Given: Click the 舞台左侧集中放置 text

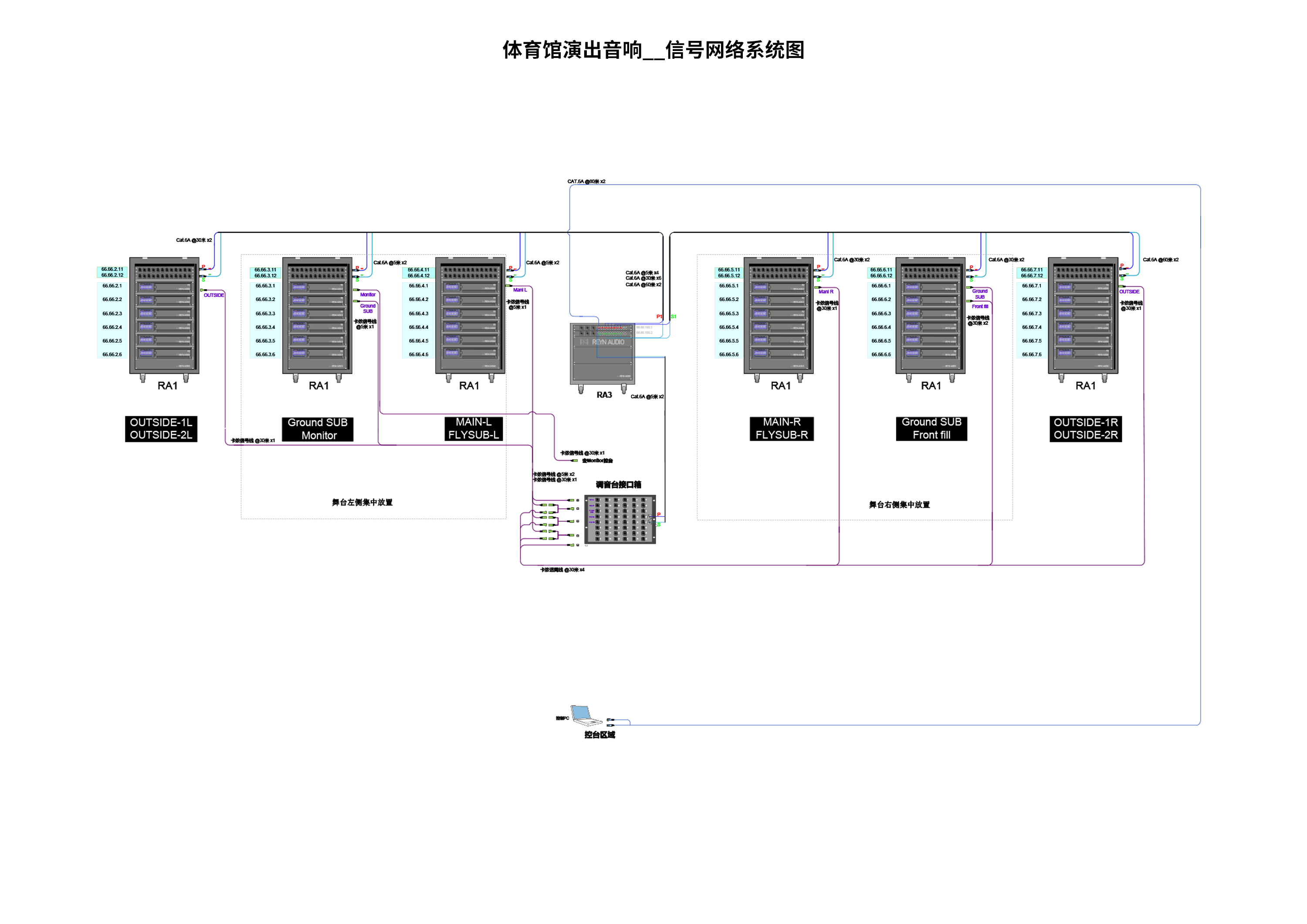Looking at the screenshot, I should pos(362,502).
